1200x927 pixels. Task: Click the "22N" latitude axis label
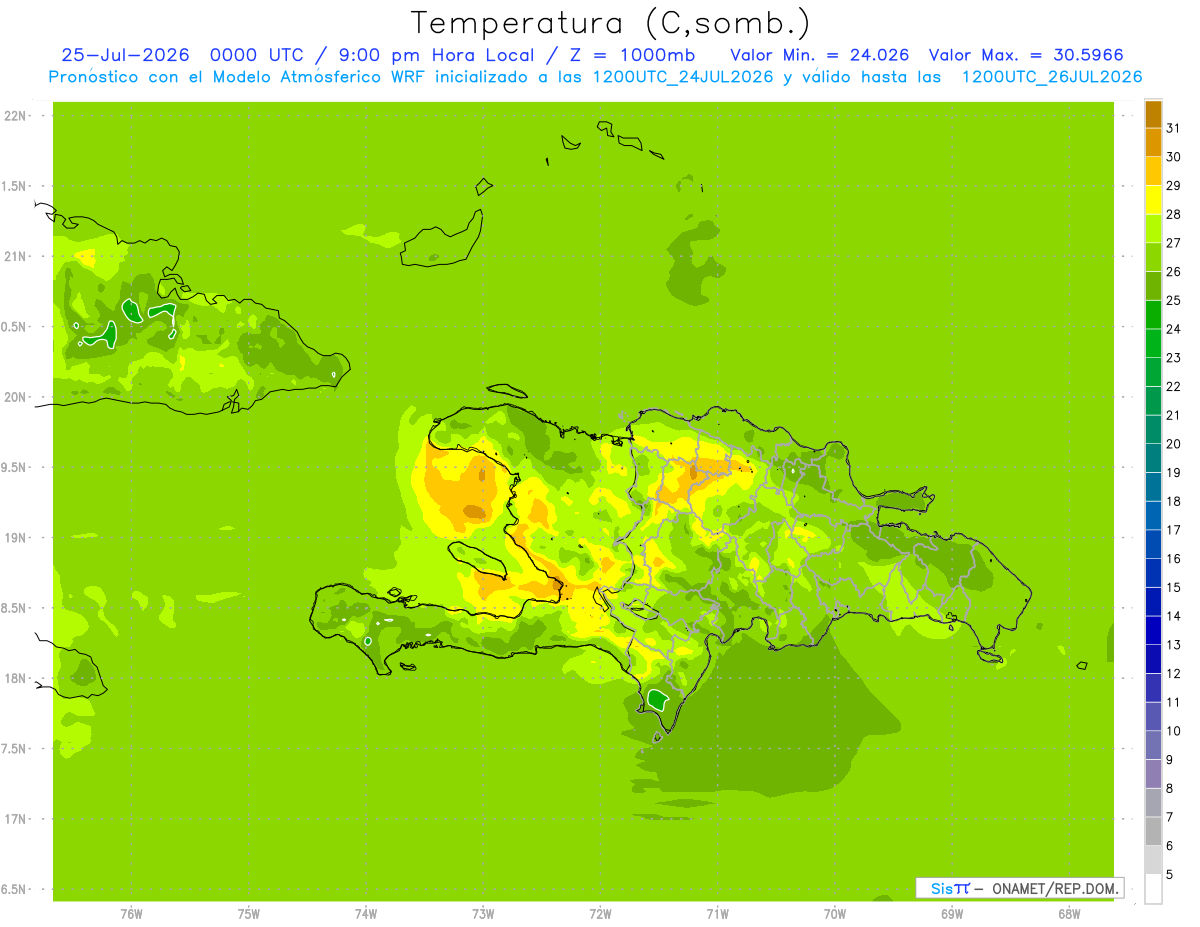(x=15, y=116)
